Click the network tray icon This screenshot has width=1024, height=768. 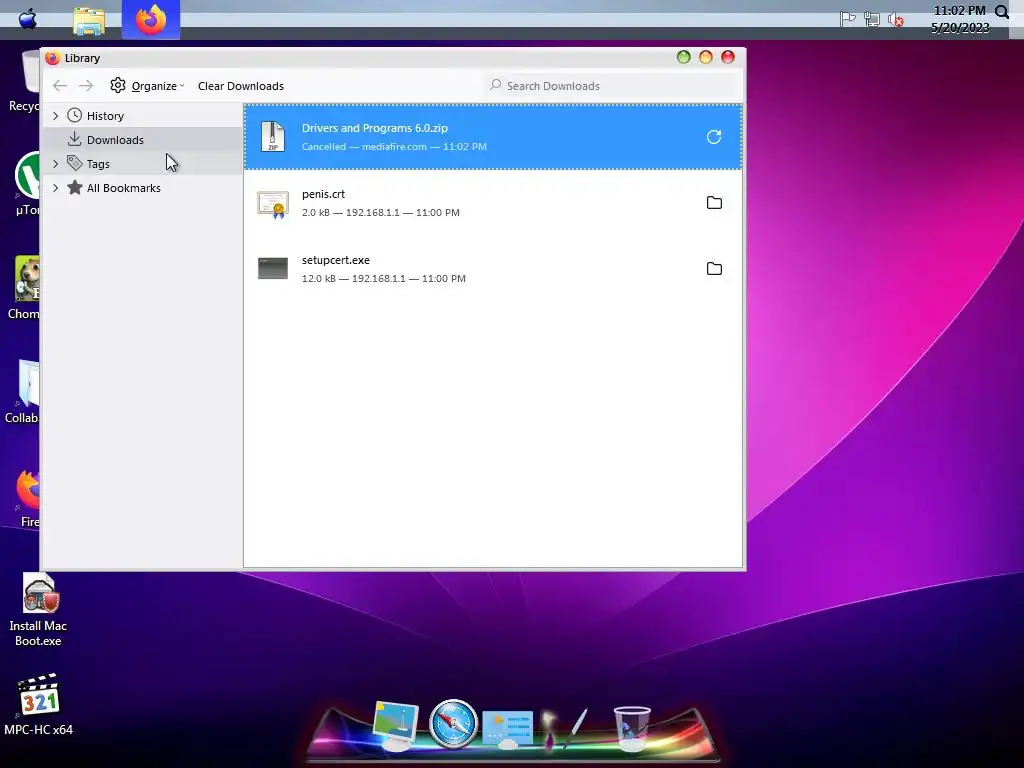[x=871, y=19]
